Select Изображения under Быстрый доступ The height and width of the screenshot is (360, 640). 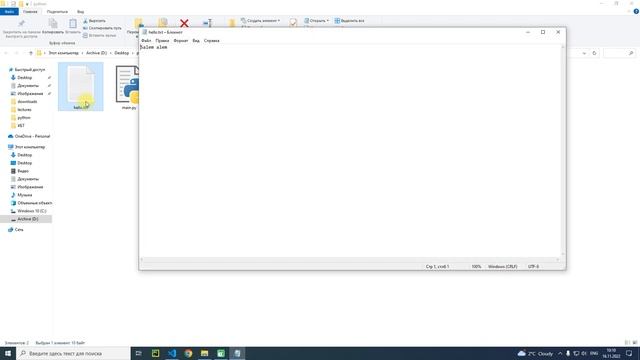pyautogui.click(x=30, y=93)
